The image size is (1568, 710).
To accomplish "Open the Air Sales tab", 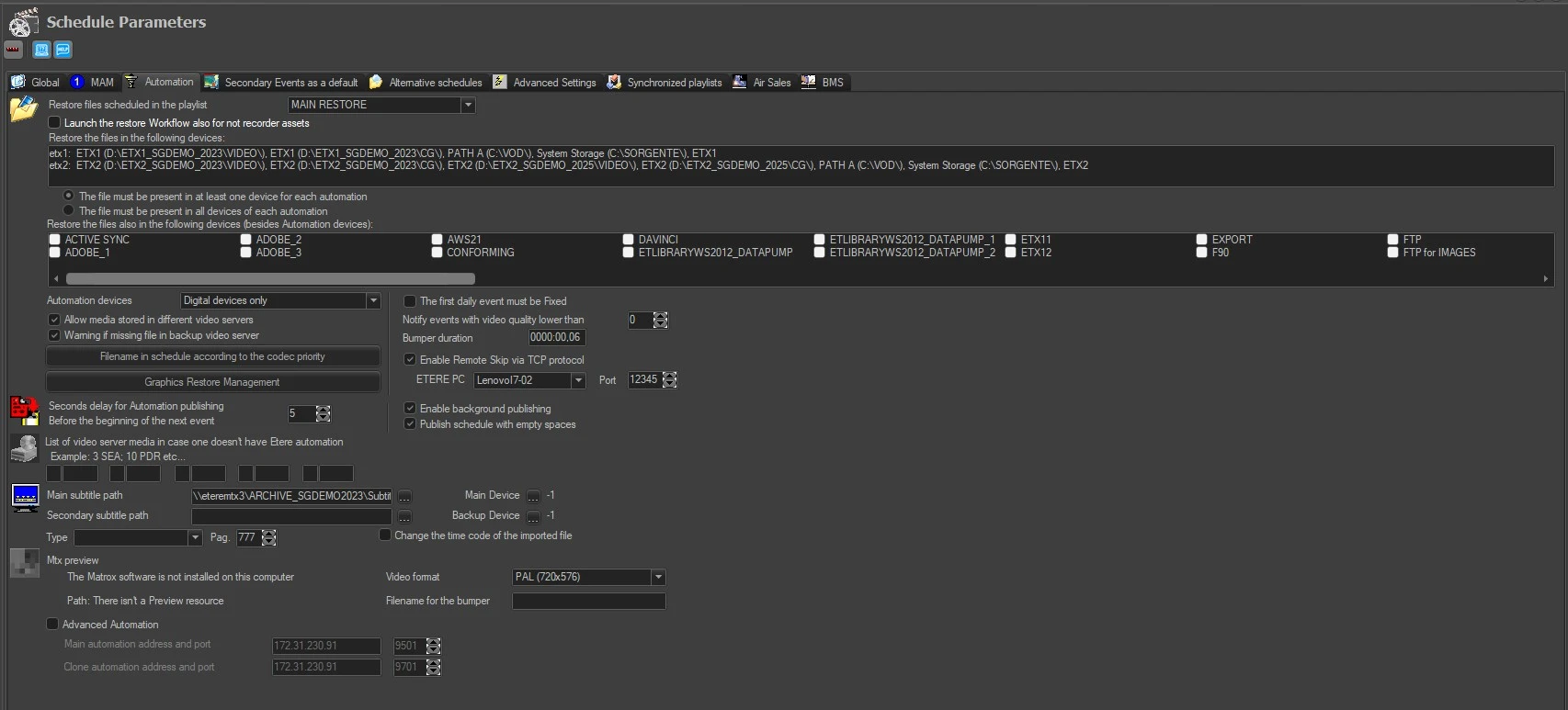I will pyautogui.click(x=762, y=83).
